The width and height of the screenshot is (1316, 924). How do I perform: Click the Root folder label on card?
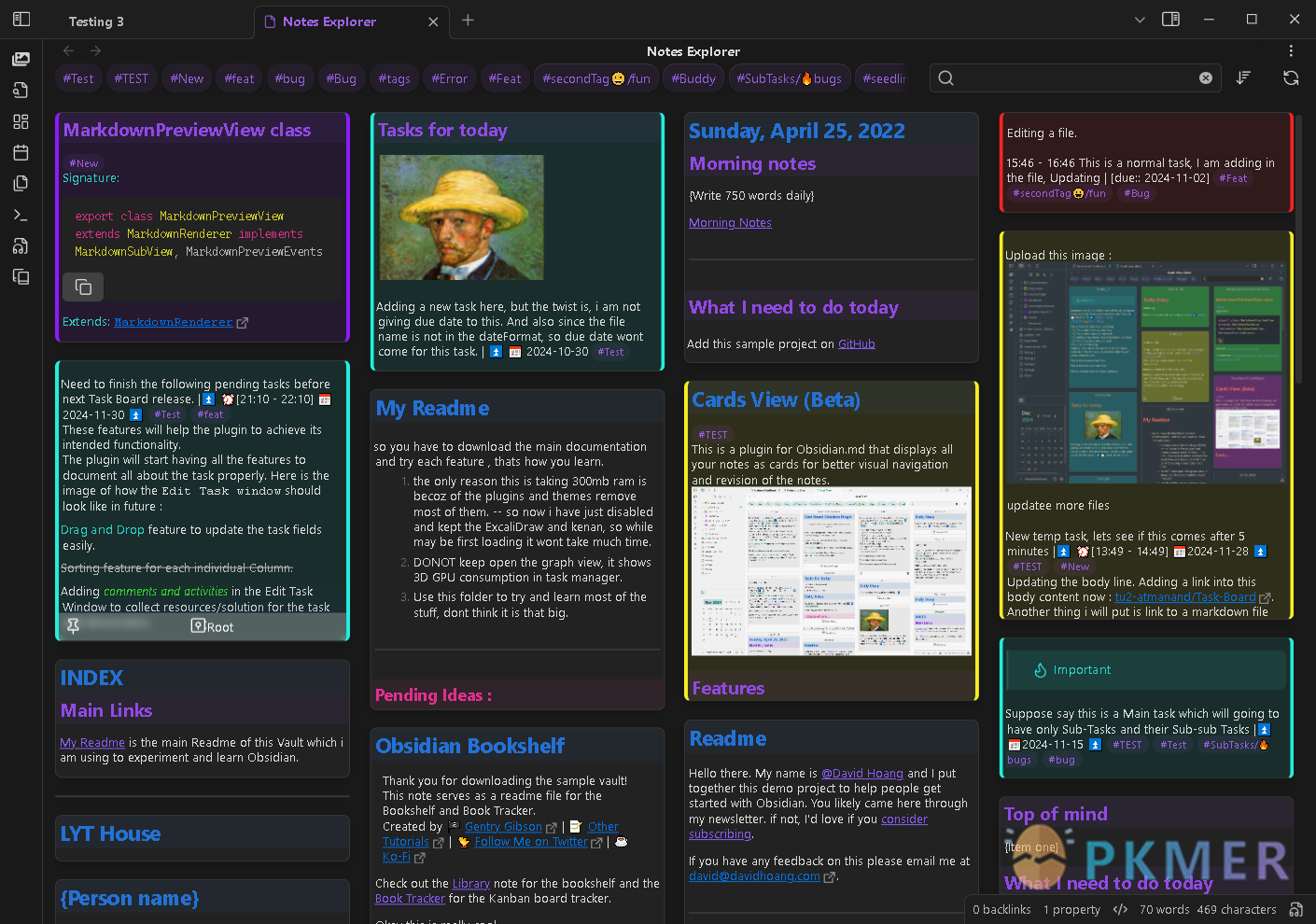[x=213, y=626]
